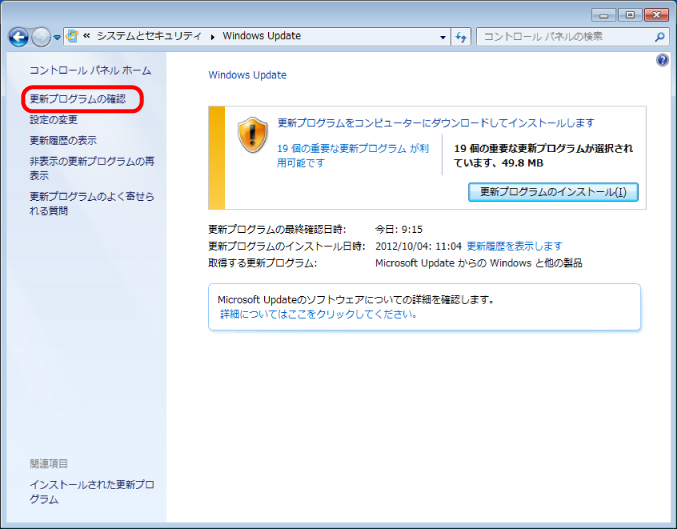Open 設定の変更

pyautogui.click(x=54, y=120)
